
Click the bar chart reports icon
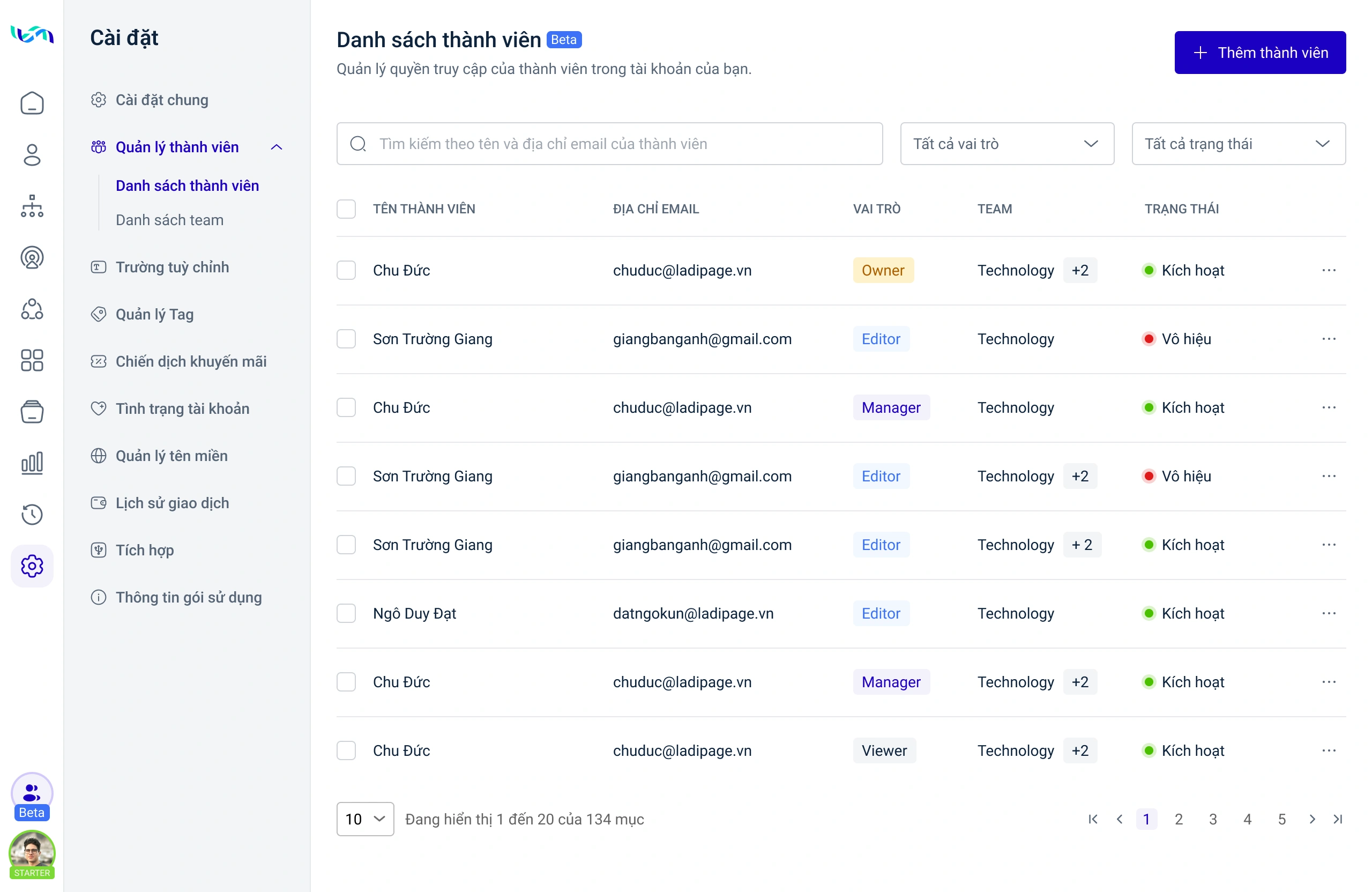pos(32,463)
